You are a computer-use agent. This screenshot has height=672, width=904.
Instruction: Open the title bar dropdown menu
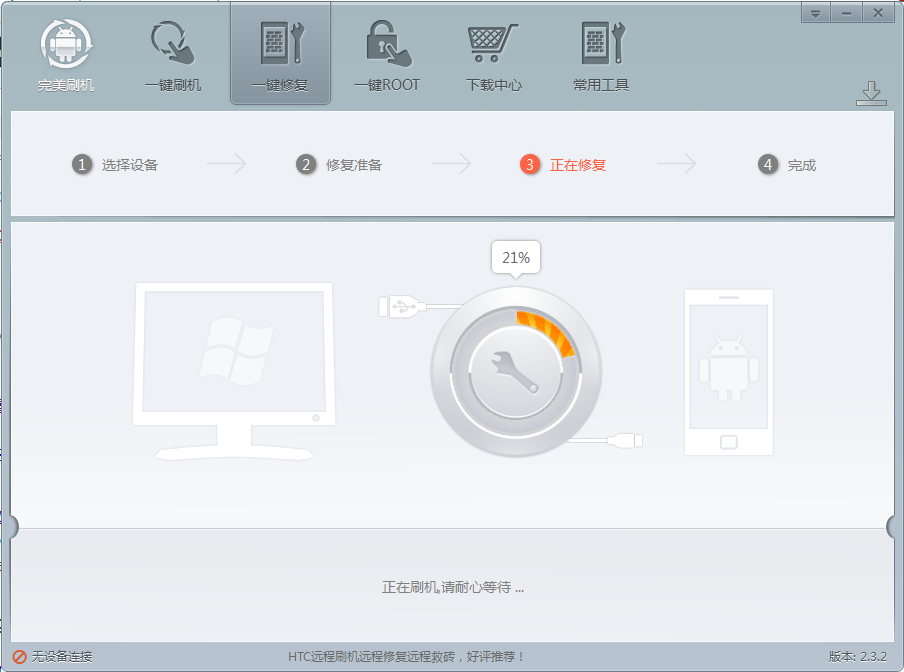(815, 13)
